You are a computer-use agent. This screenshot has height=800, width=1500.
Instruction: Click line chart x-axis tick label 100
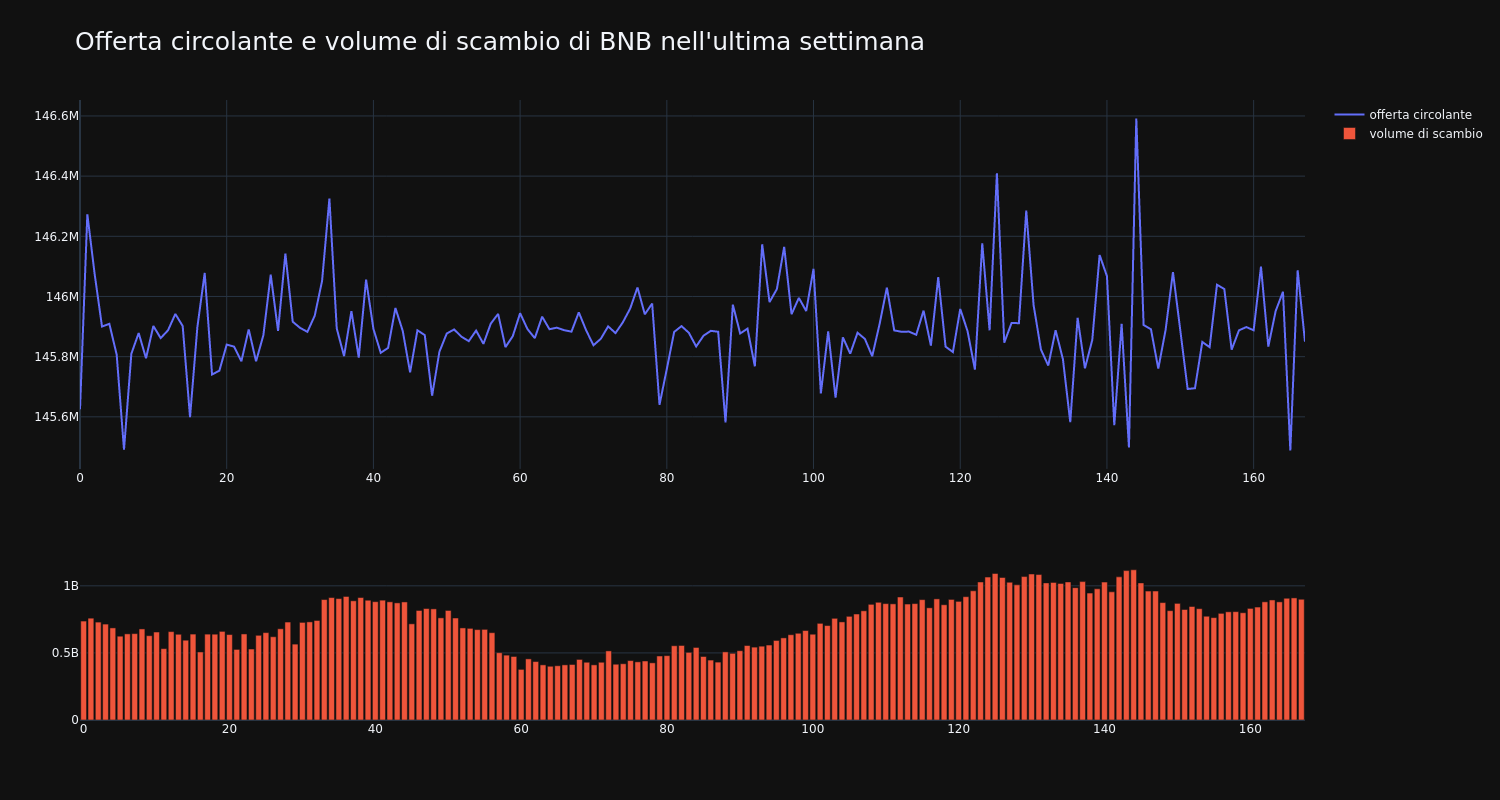813,478
